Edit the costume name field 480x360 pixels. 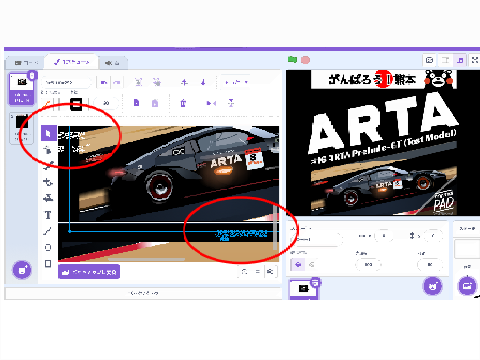(x=66, y=82)
